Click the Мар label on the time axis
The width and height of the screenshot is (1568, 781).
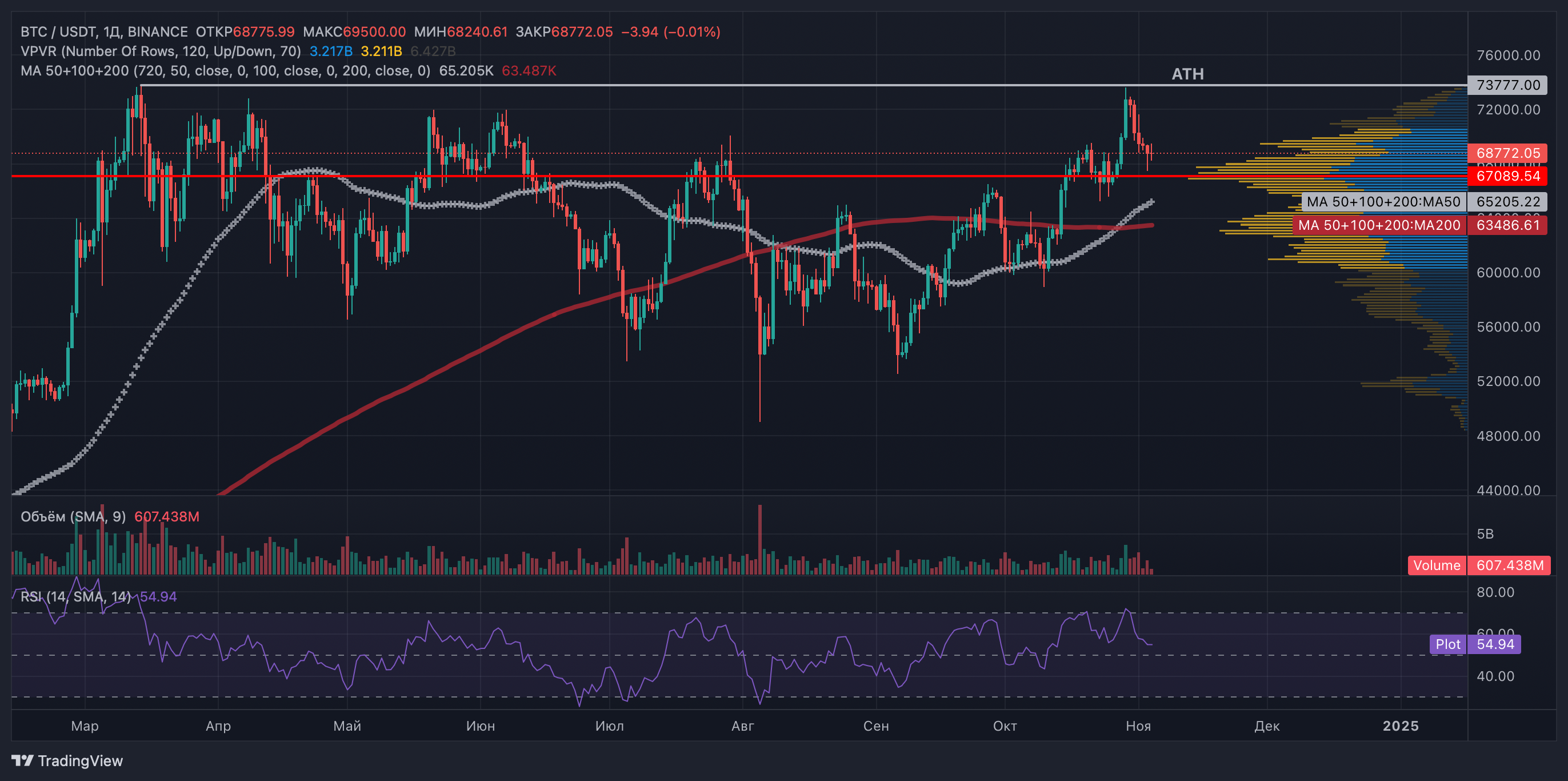coord(85,726)
